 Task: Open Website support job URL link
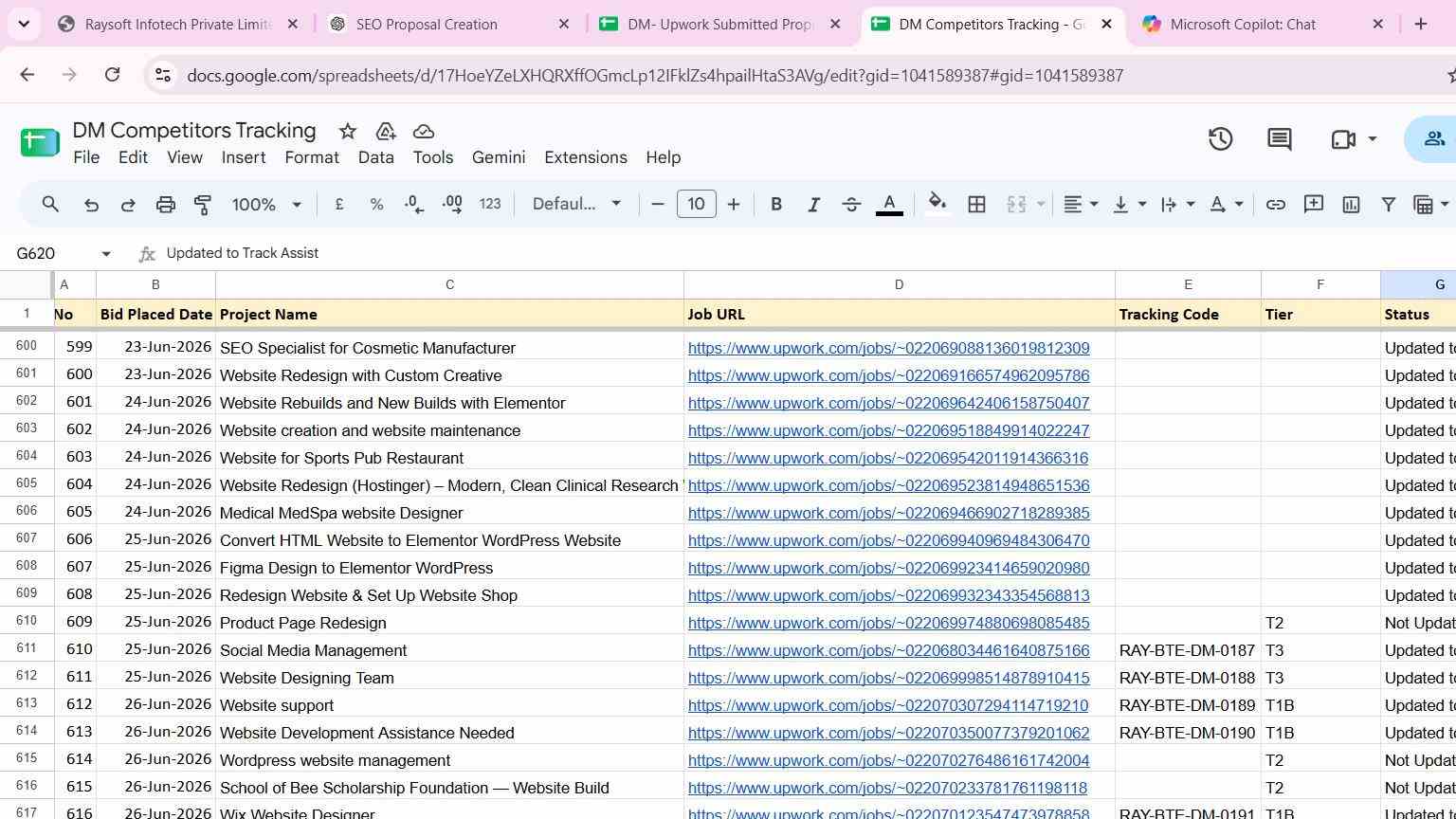point(888,705)
